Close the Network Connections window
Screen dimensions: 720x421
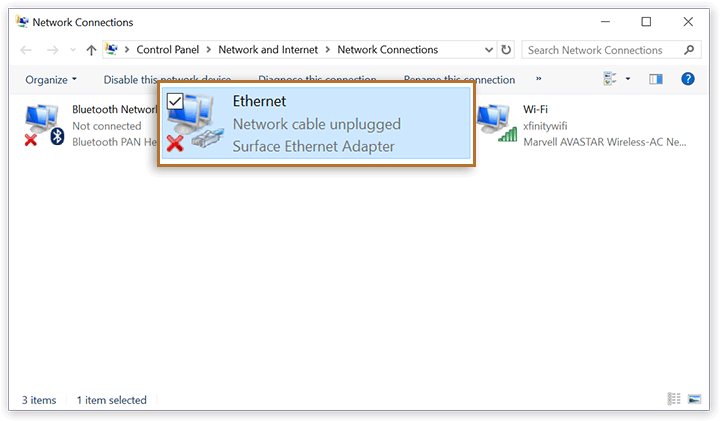688,22
